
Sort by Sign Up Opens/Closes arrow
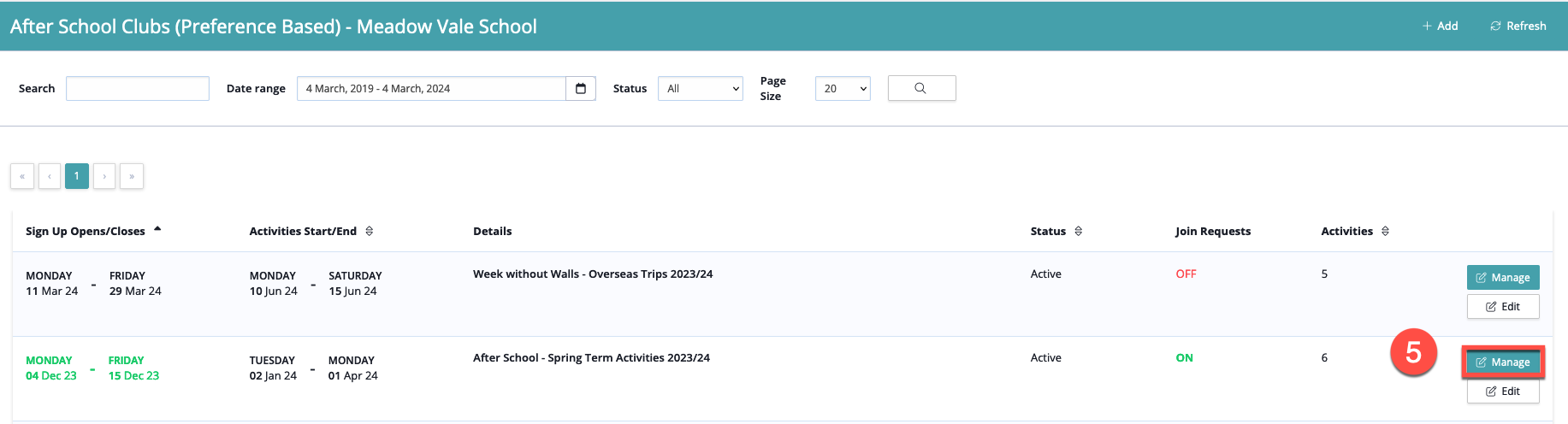pos(157,230)
